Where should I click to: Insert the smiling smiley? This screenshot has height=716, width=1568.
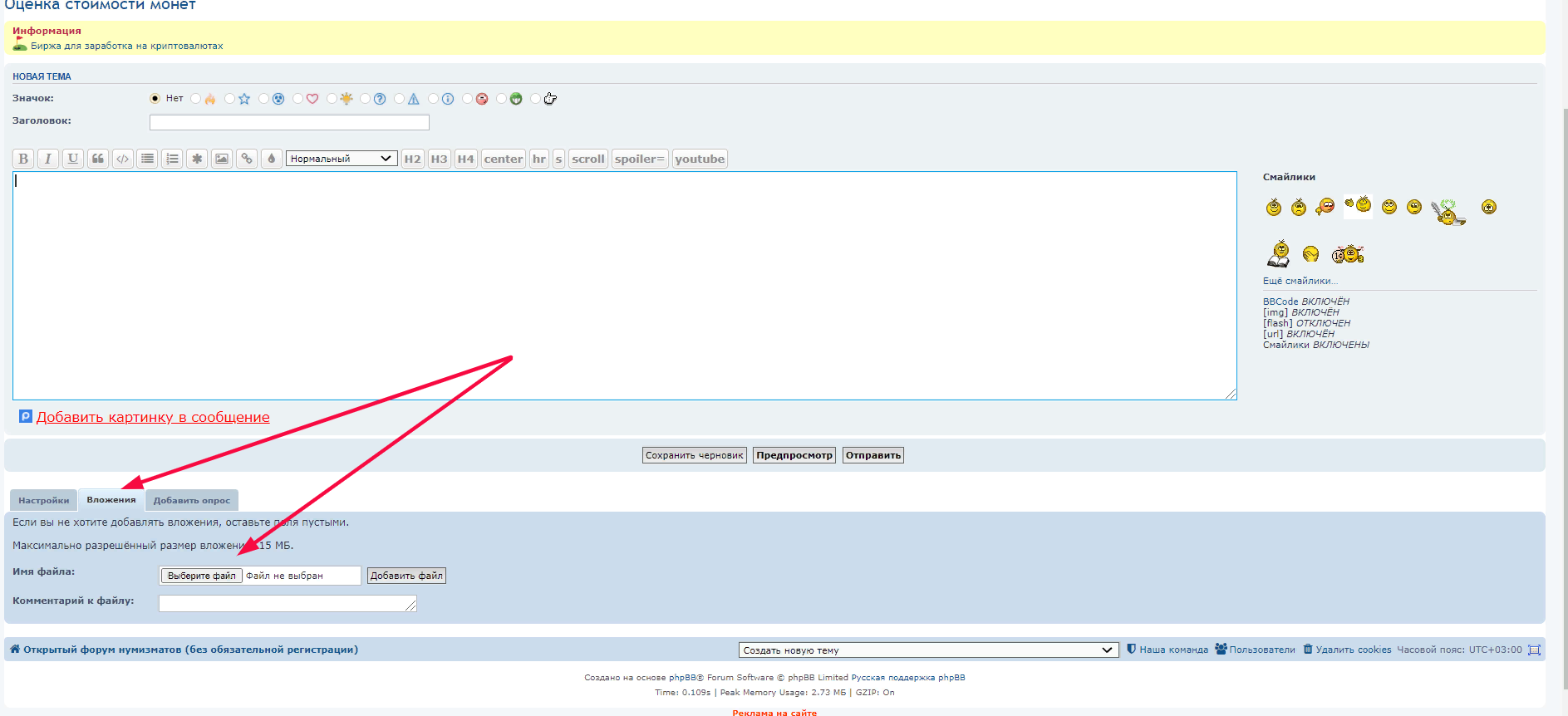tap(1274, 207)
